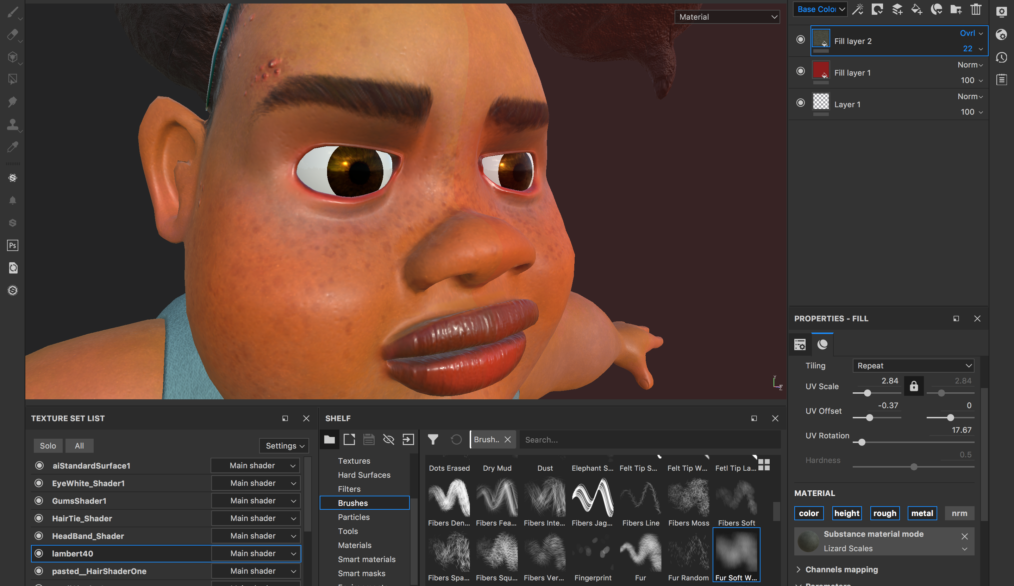Open the Tiling Repeat dropdown
This screenshot has width=1014, height=586.
913,365
